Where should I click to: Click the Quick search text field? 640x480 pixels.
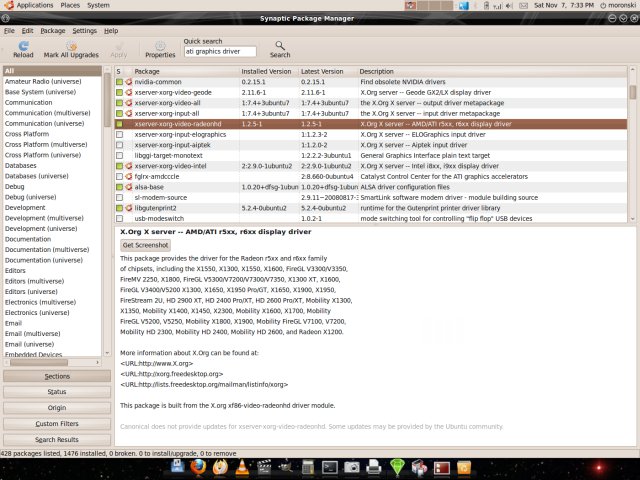pyautogui.click(x=220, y=51)
